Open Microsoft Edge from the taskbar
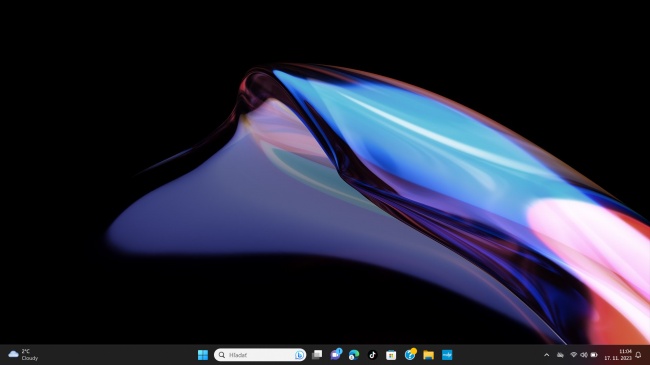 [x=354, y=355]
